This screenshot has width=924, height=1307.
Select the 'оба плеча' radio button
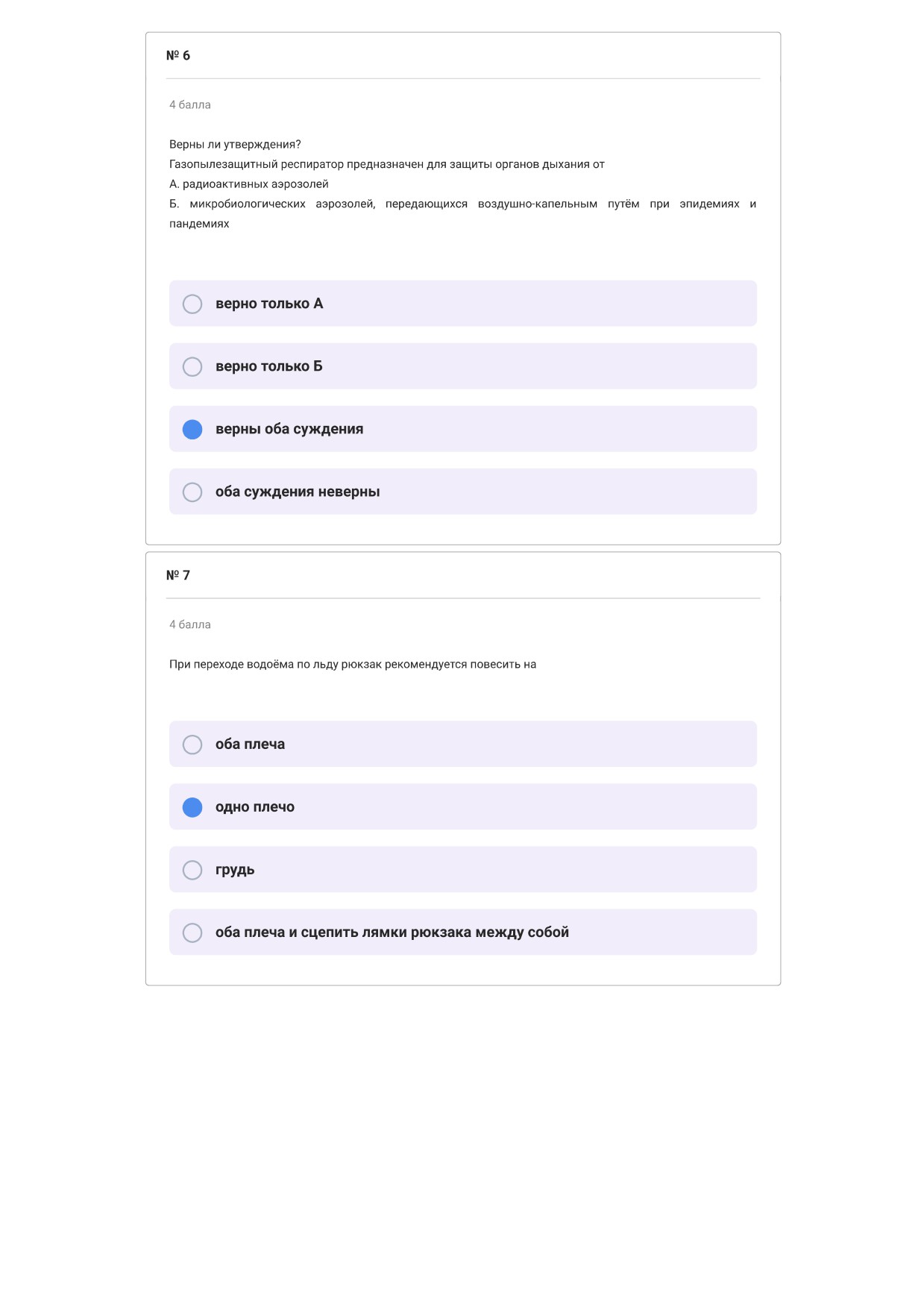coord(192,745)
